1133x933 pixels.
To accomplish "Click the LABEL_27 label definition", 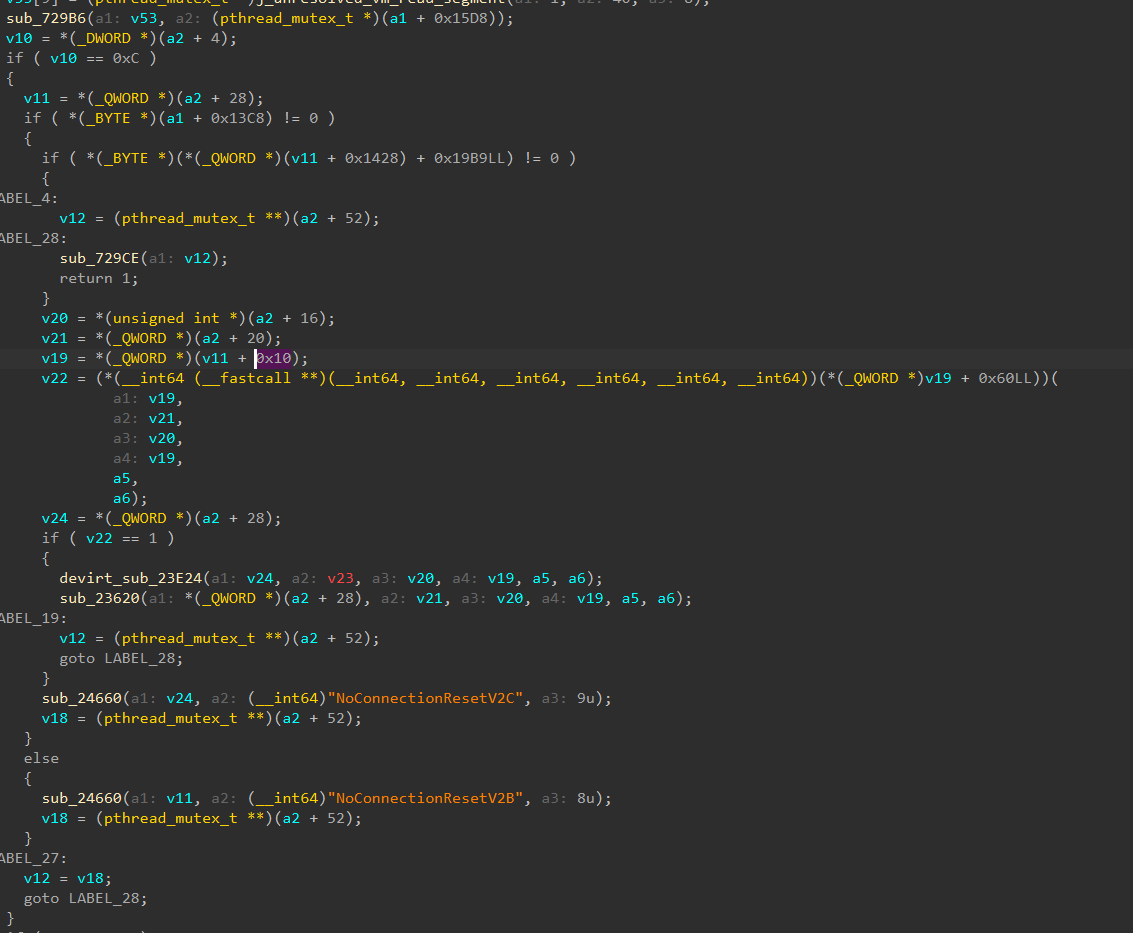I will click(33, 859).
